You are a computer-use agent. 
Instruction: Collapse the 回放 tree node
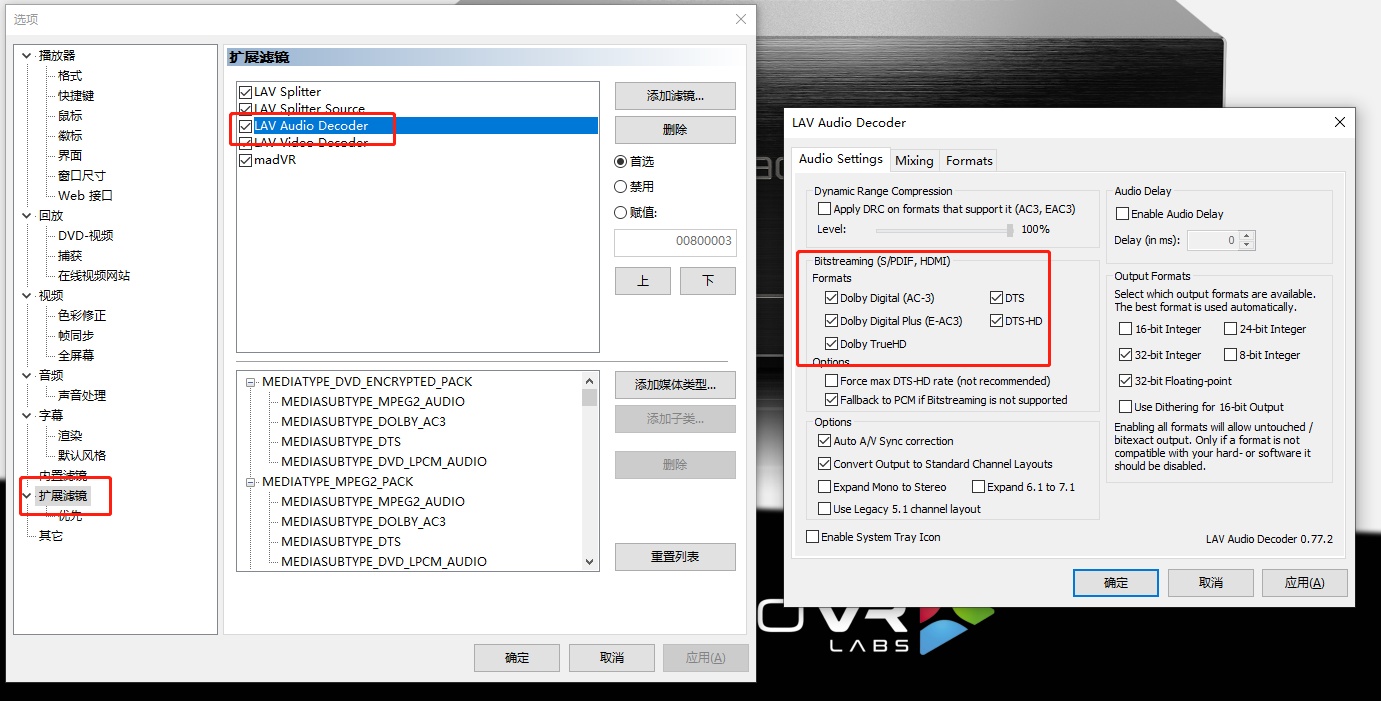(x=27, y=216)
